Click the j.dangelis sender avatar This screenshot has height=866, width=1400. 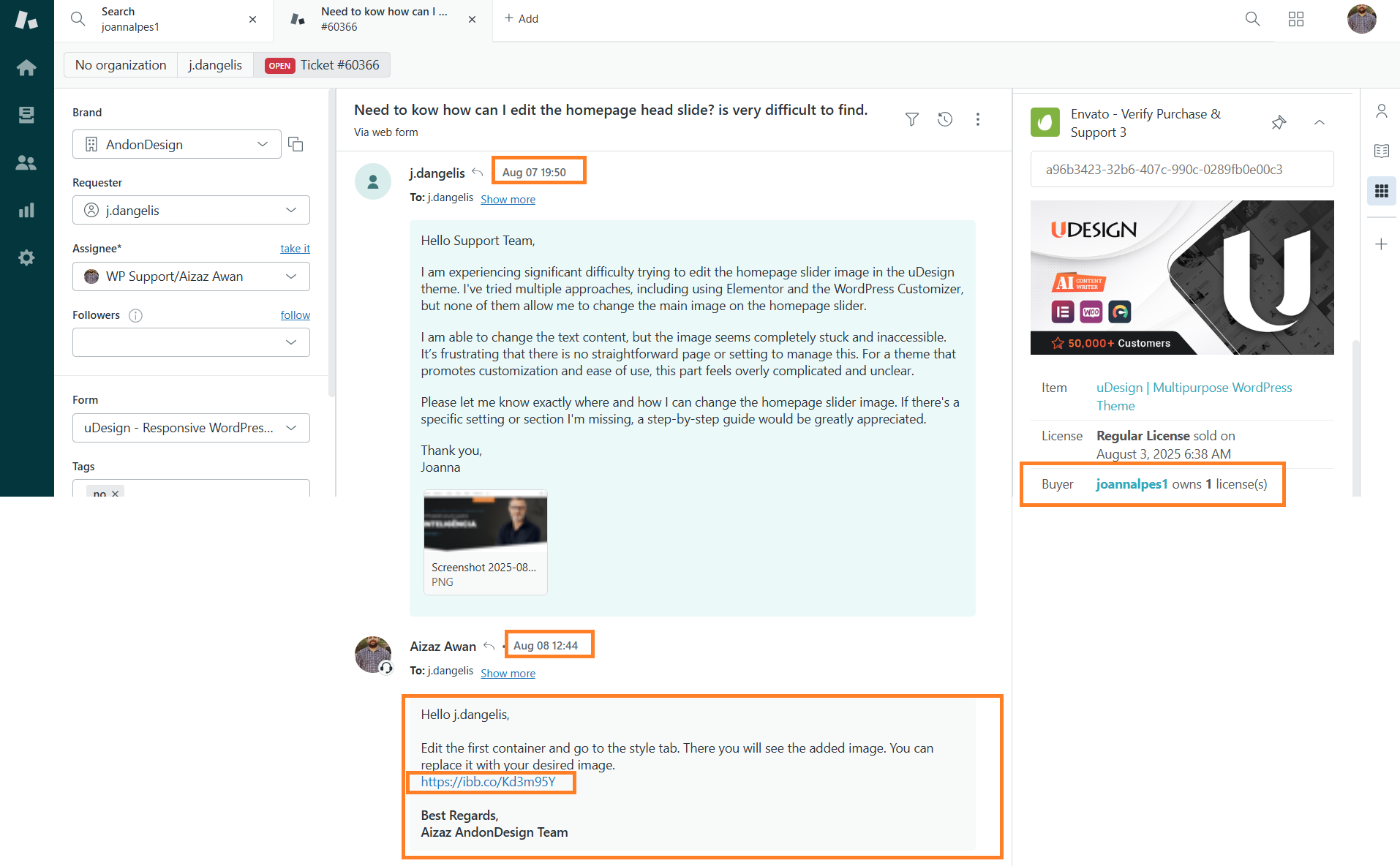[x=373, y=181]
